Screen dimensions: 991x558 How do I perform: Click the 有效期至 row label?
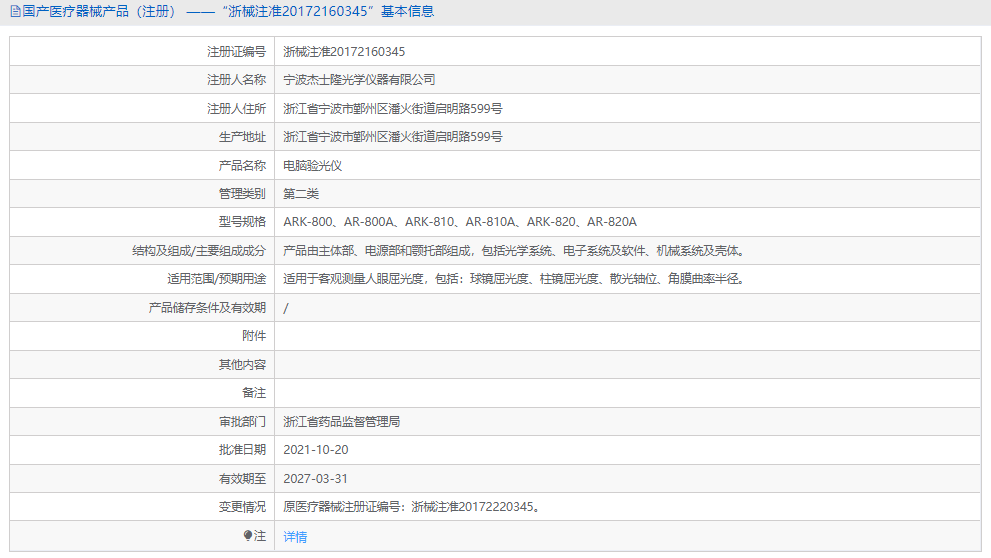[x=242, y=479]
